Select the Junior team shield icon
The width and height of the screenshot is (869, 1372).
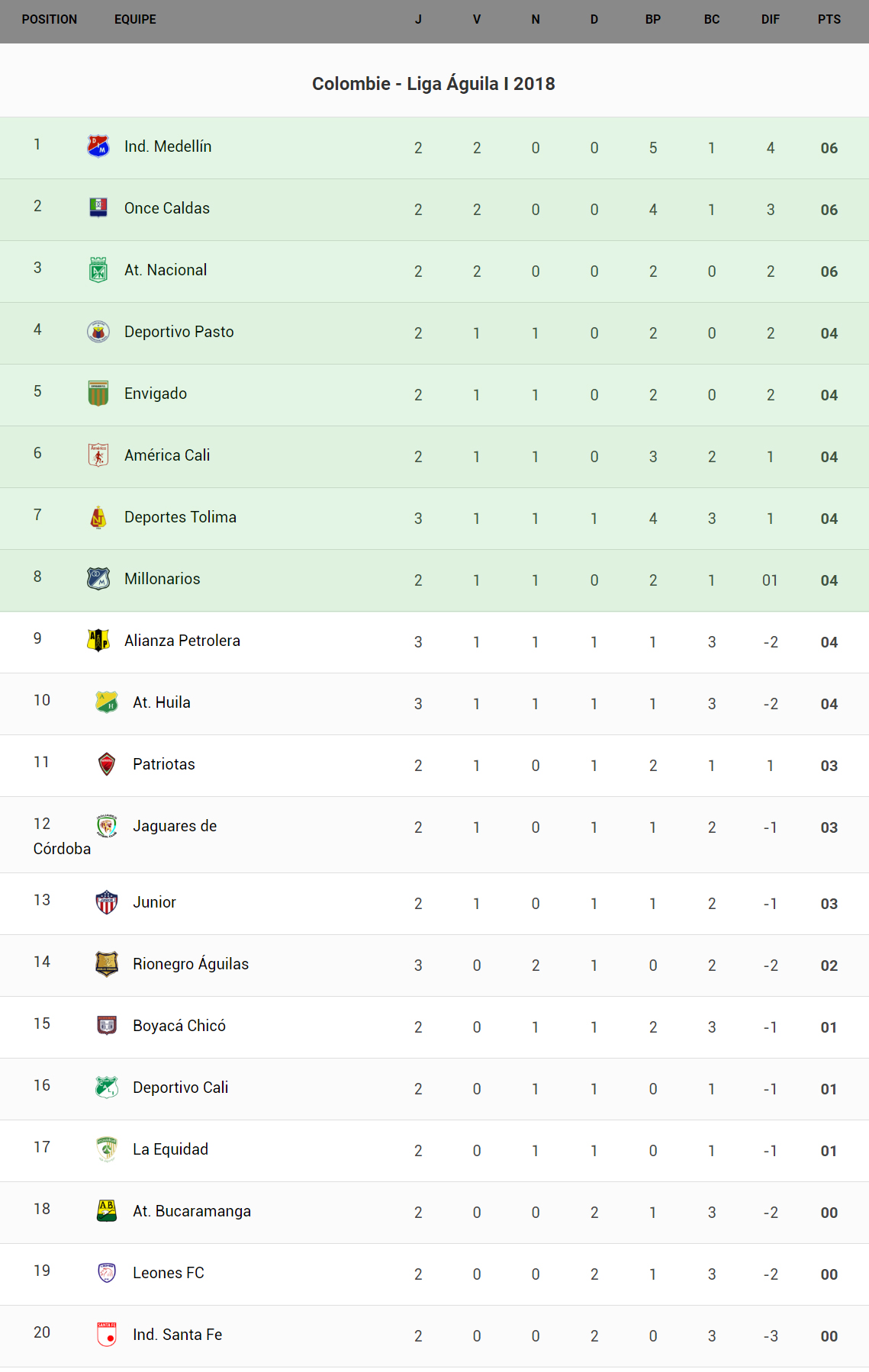coord(107,901)
